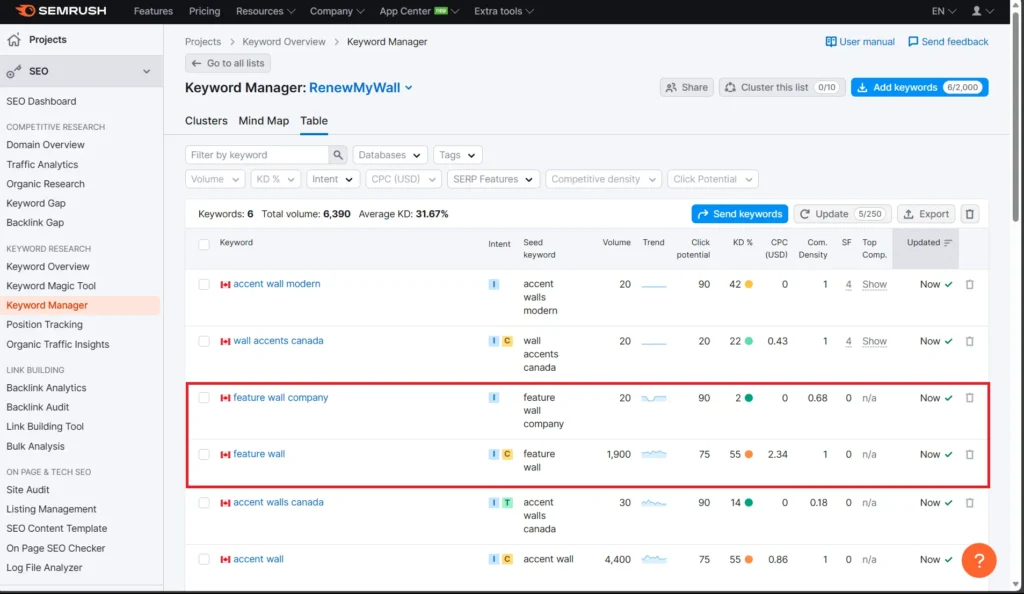This screenshot has width=1024, height=594.
Task: Click the SEO key icon in sidebar
Action: pos(14,71)
